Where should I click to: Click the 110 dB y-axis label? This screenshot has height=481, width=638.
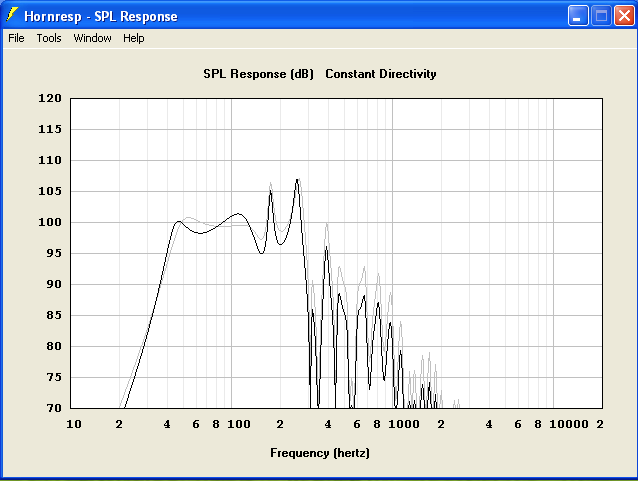[x=50, y=160]
